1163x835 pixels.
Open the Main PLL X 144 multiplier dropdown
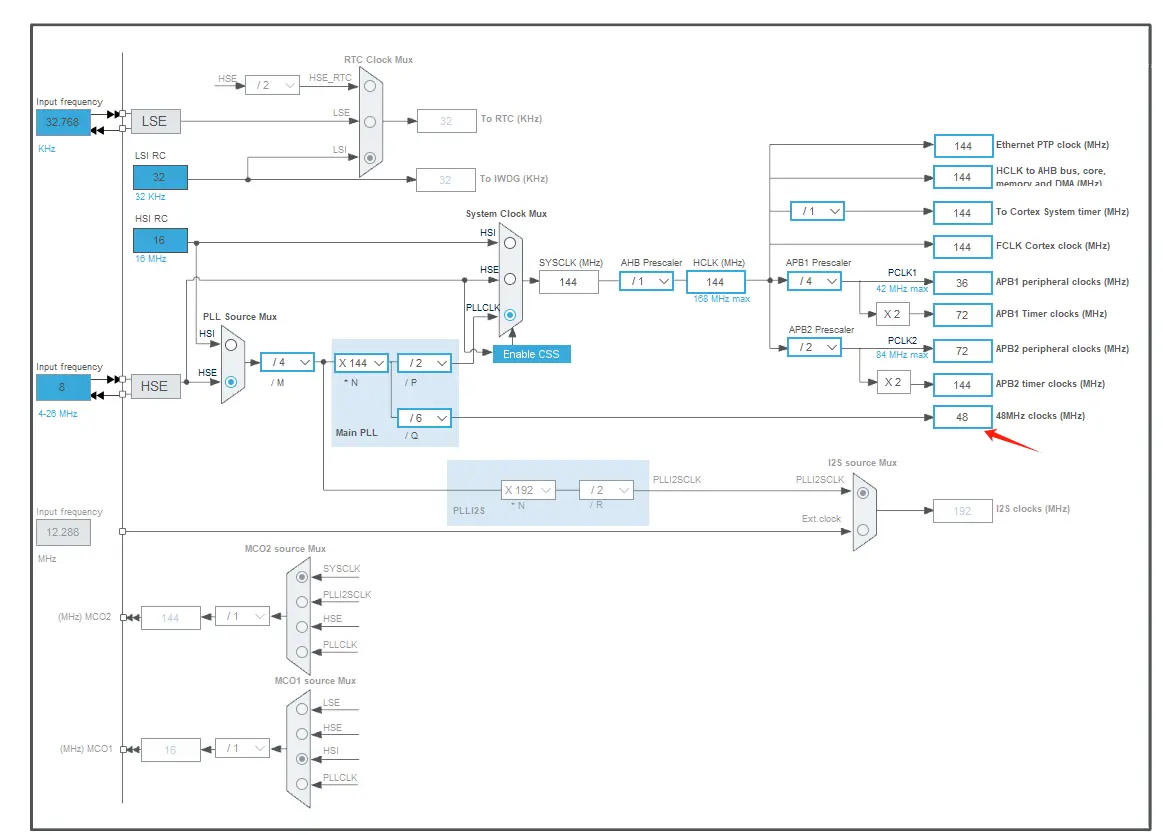[361, 363]
